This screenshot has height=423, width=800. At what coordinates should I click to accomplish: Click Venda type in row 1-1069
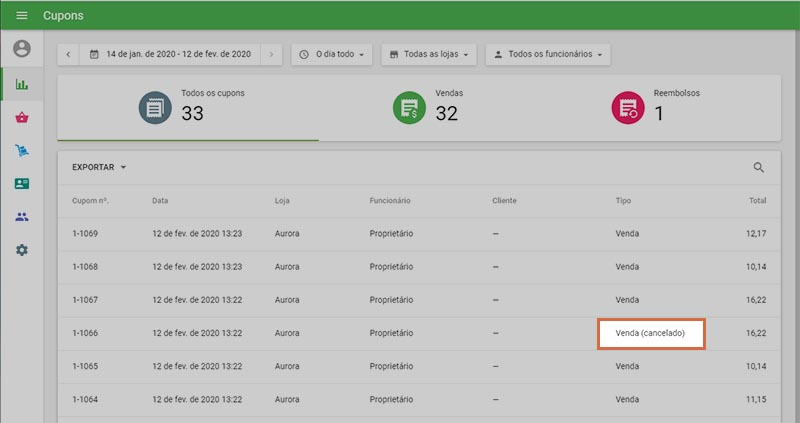627,234
